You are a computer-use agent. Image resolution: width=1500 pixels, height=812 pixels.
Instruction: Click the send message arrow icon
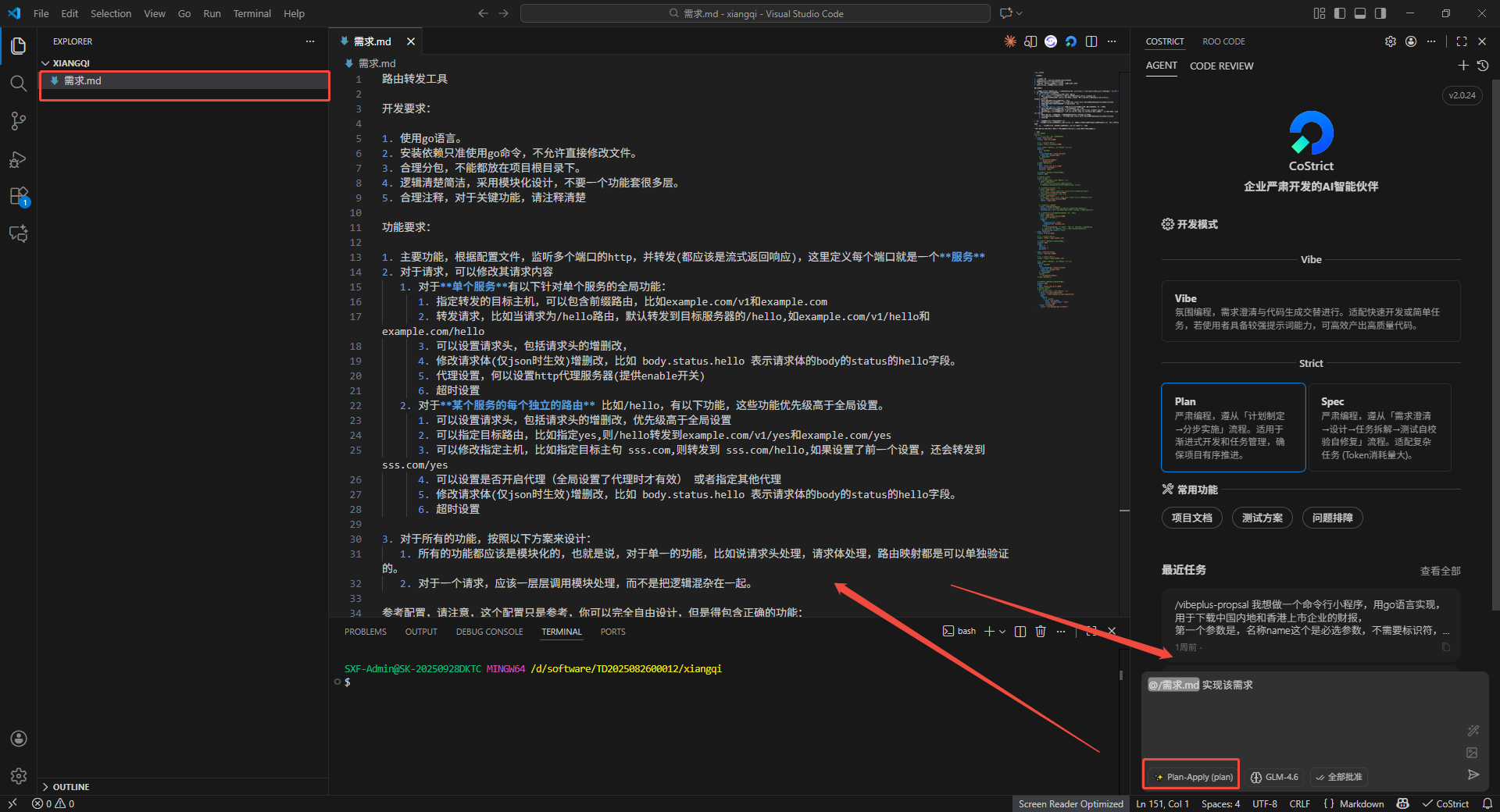tap(1473, 775)
